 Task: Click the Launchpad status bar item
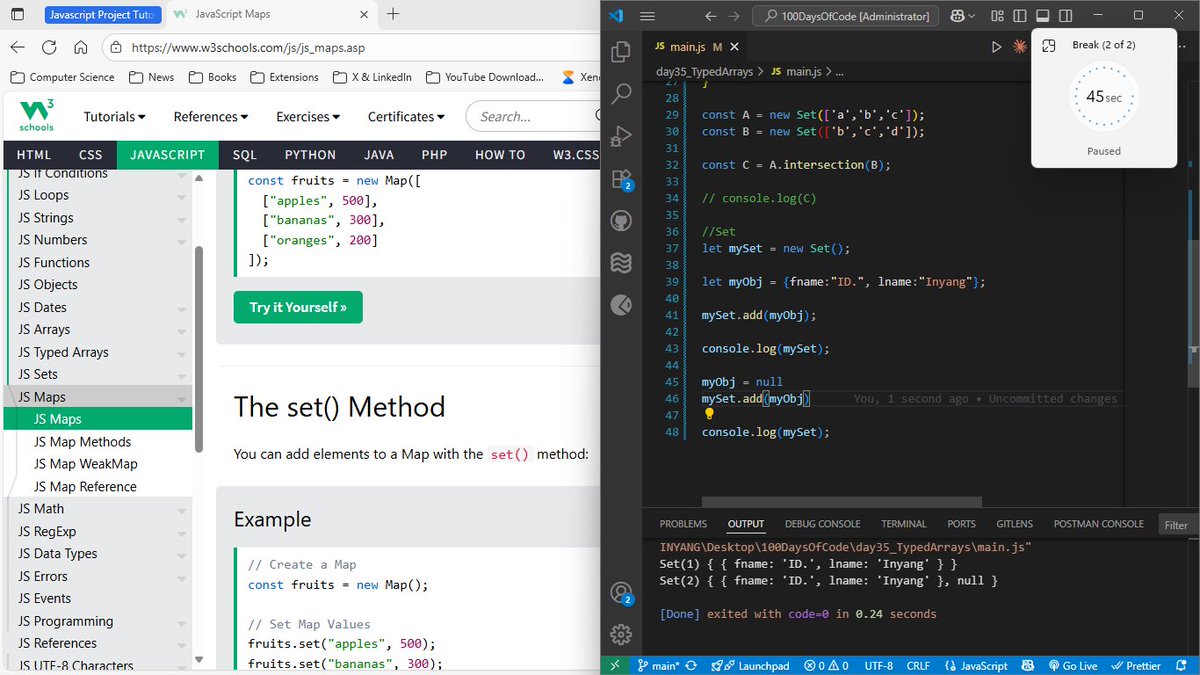[x=749, y=666]
